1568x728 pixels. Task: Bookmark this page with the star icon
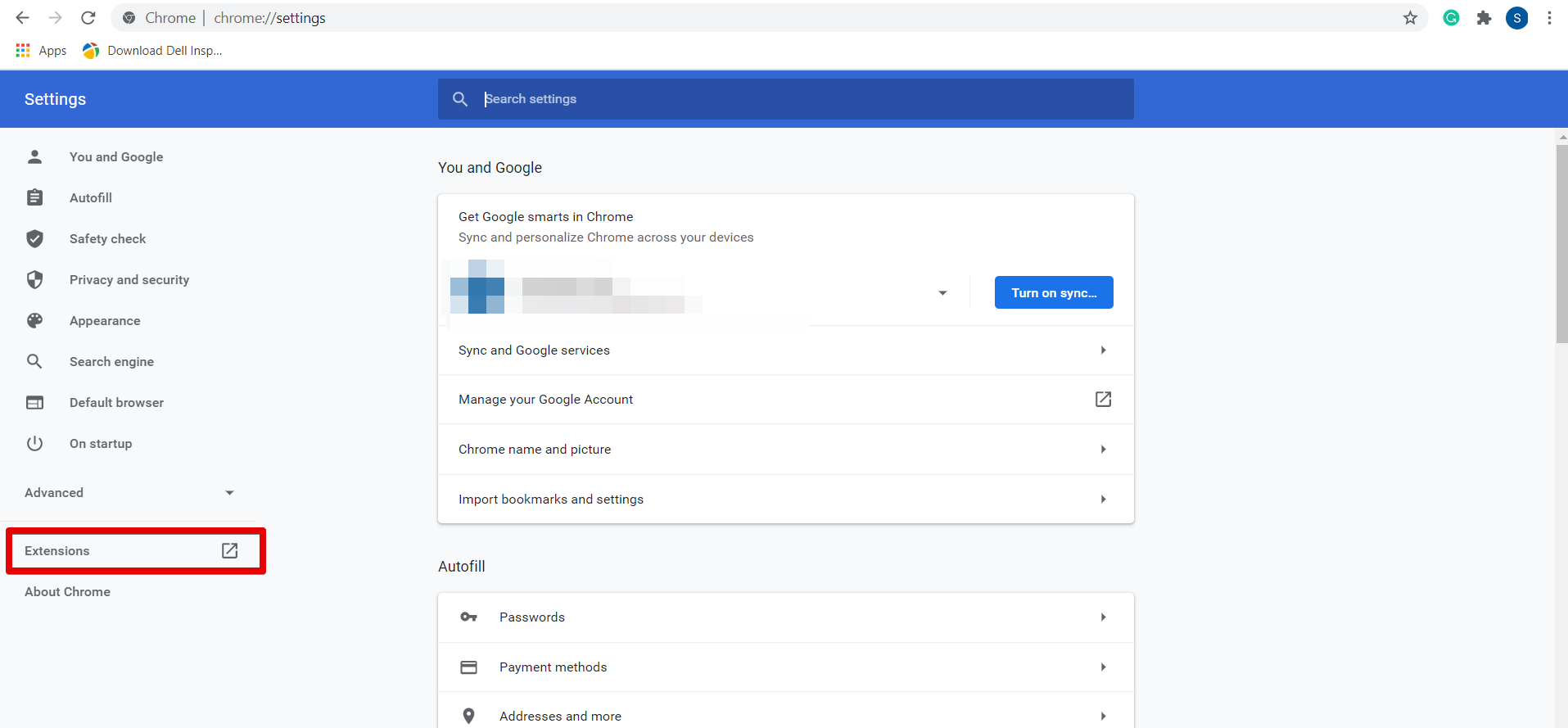click(x=1410, y=18)
